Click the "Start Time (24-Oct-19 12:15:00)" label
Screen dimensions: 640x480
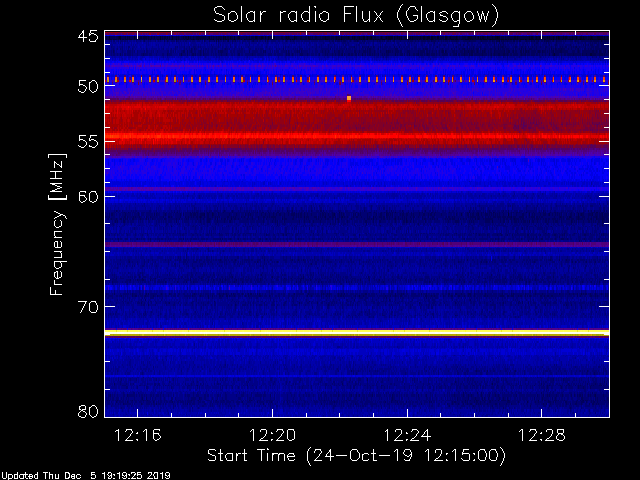tap(356, 455)
